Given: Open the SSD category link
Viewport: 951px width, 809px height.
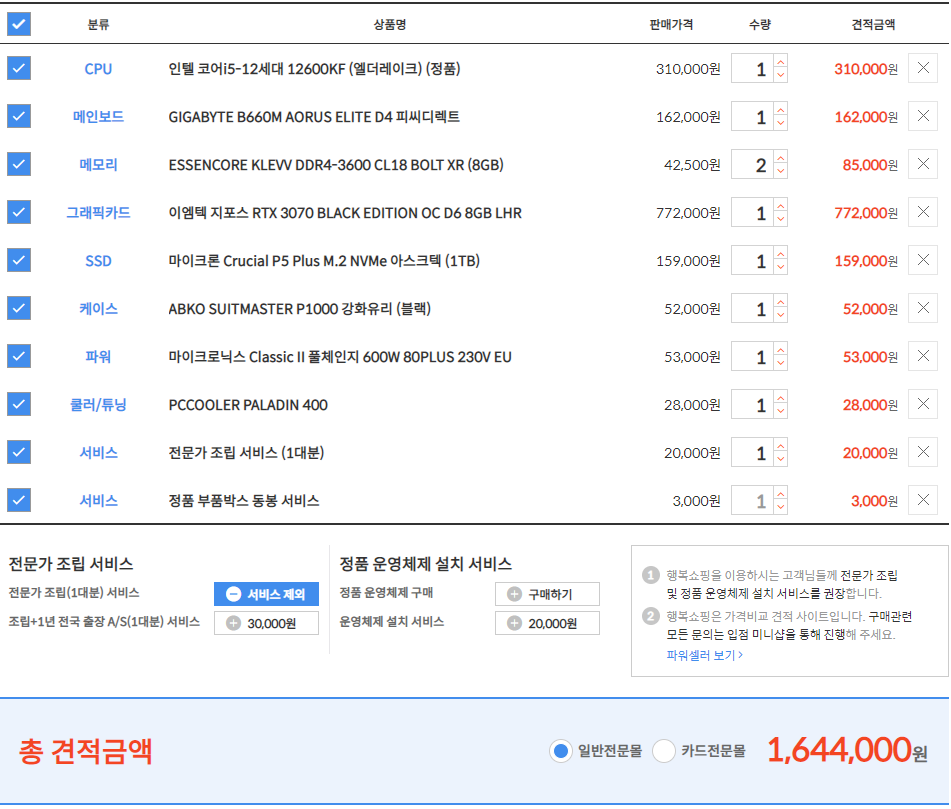Looking at the screenshot, I should [x=98, y=261].
